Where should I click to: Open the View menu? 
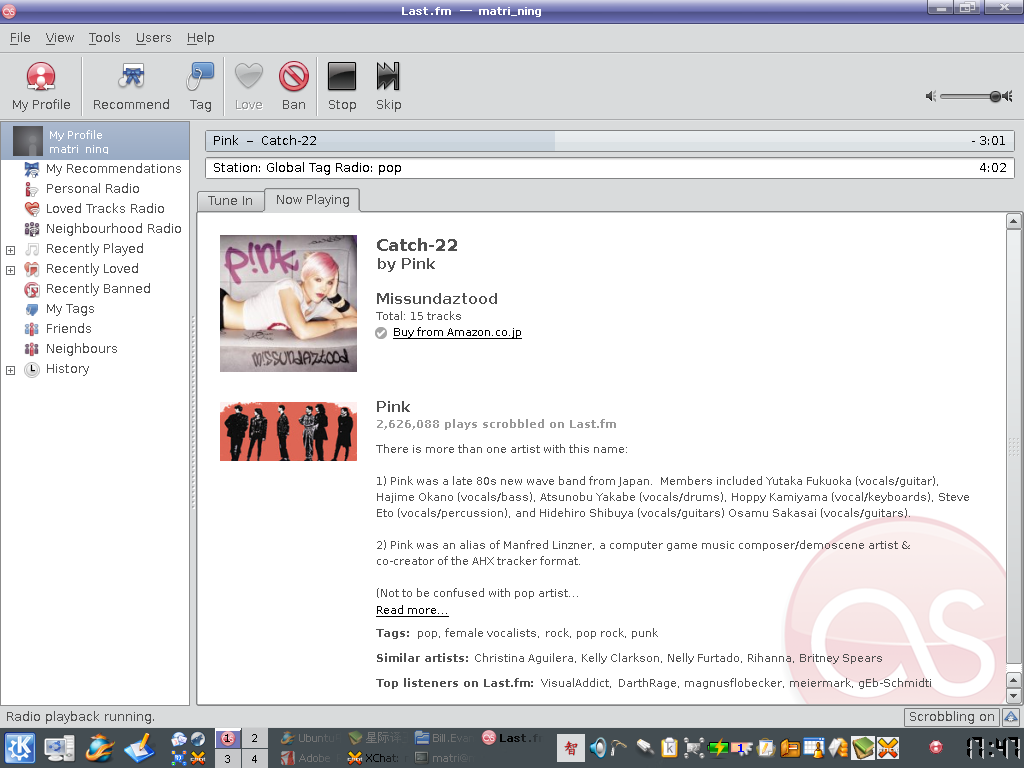[59, 38]
